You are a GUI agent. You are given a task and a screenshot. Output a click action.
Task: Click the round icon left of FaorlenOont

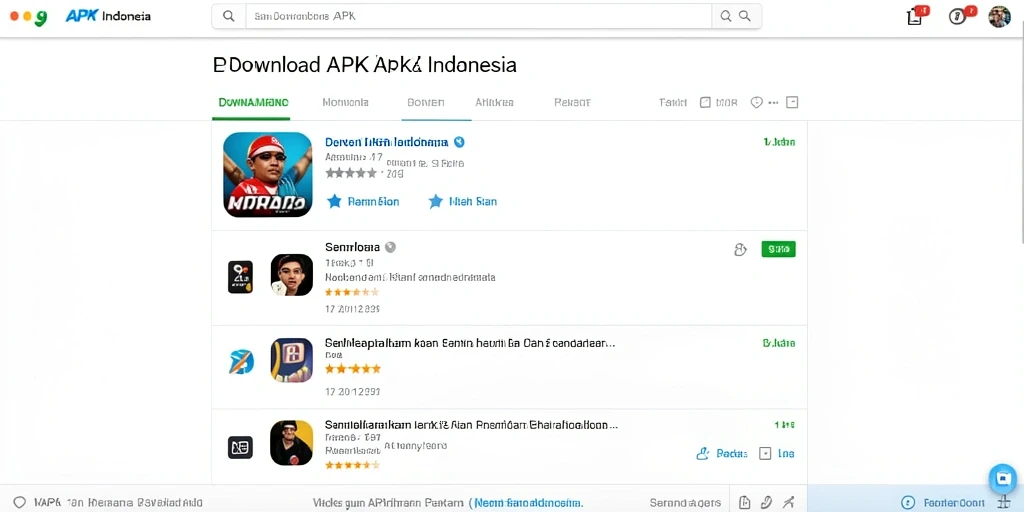point(908,503)
